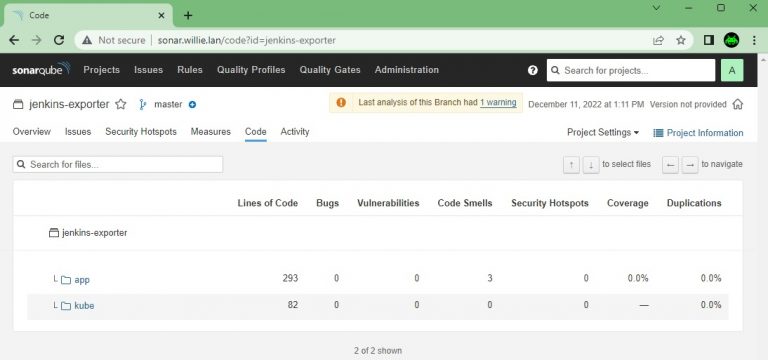Click the user avatar A
Viewport: 768px width, 360px height.
pos(732,70)
